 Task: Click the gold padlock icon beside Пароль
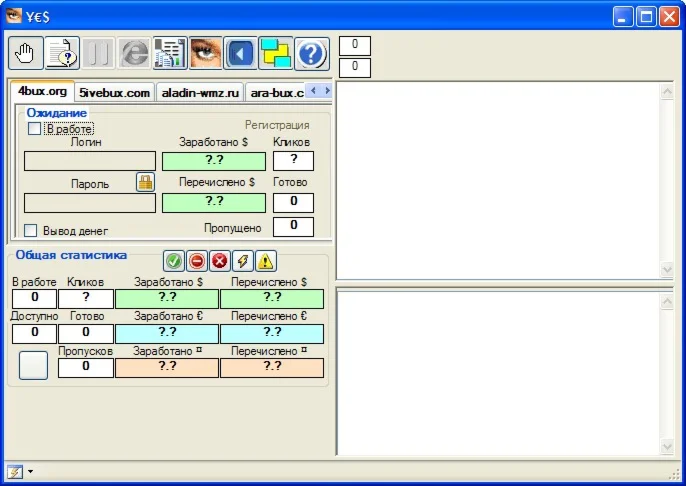tap(145, 182)
